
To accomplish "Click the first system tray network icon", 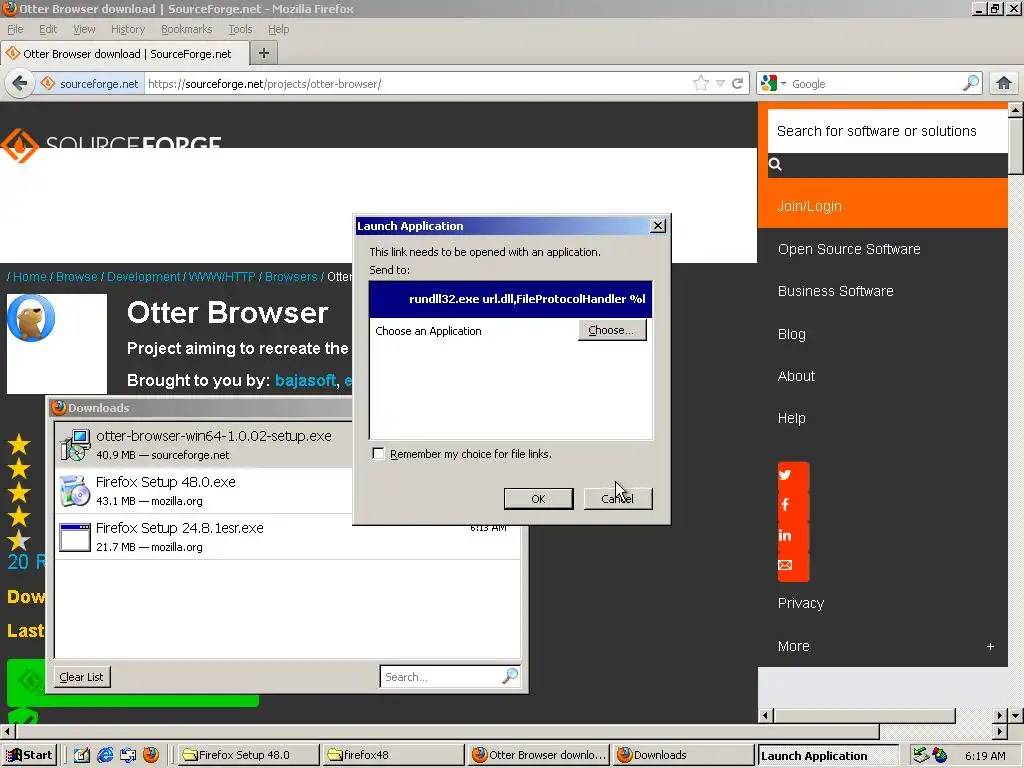I will pos(921,755).
